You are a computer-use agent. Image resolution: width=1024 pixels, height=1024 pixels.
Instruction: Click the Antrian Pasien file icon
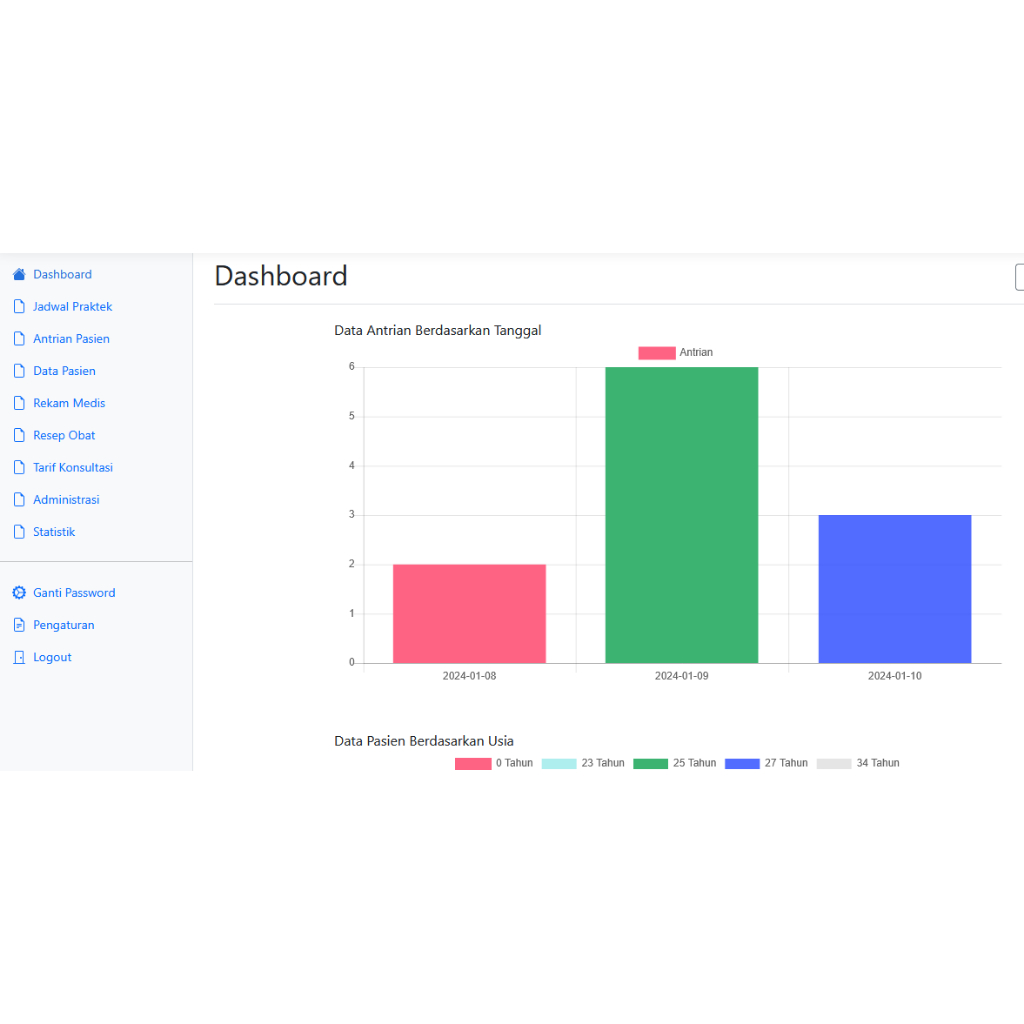[x=19, y=338]
